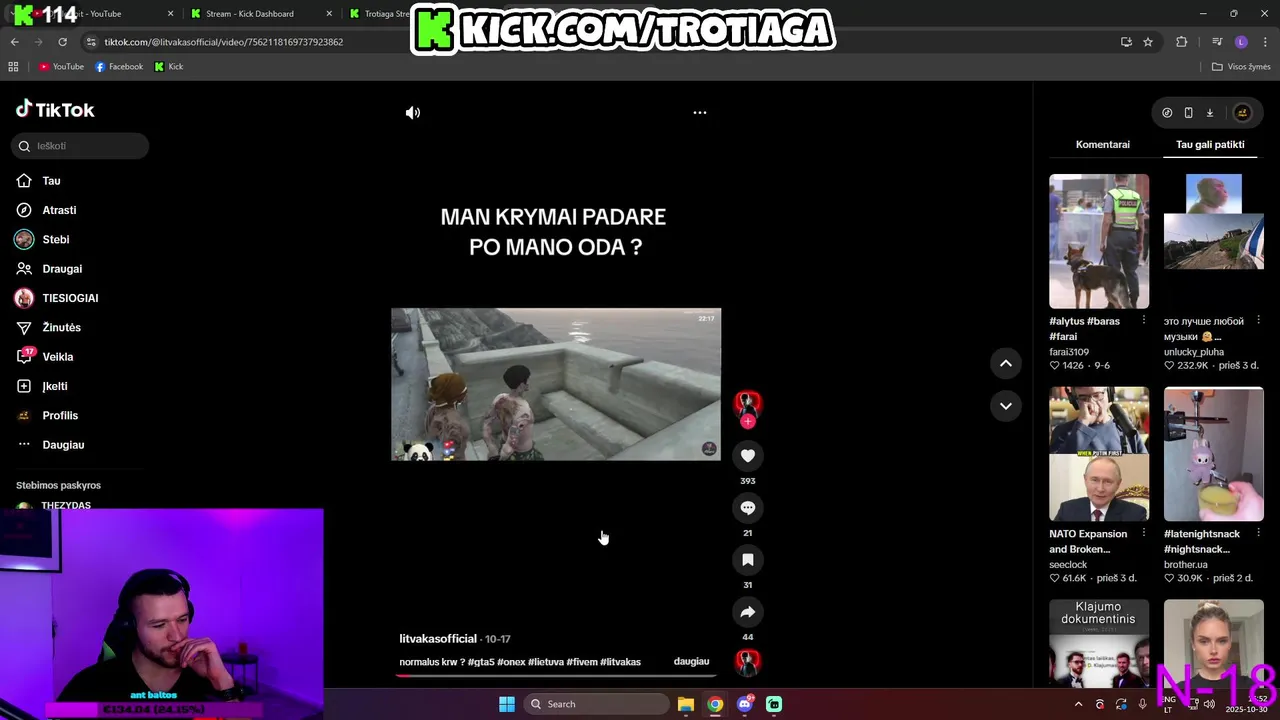
Task: Open the Kick bookmark
Action: [169, 67]
